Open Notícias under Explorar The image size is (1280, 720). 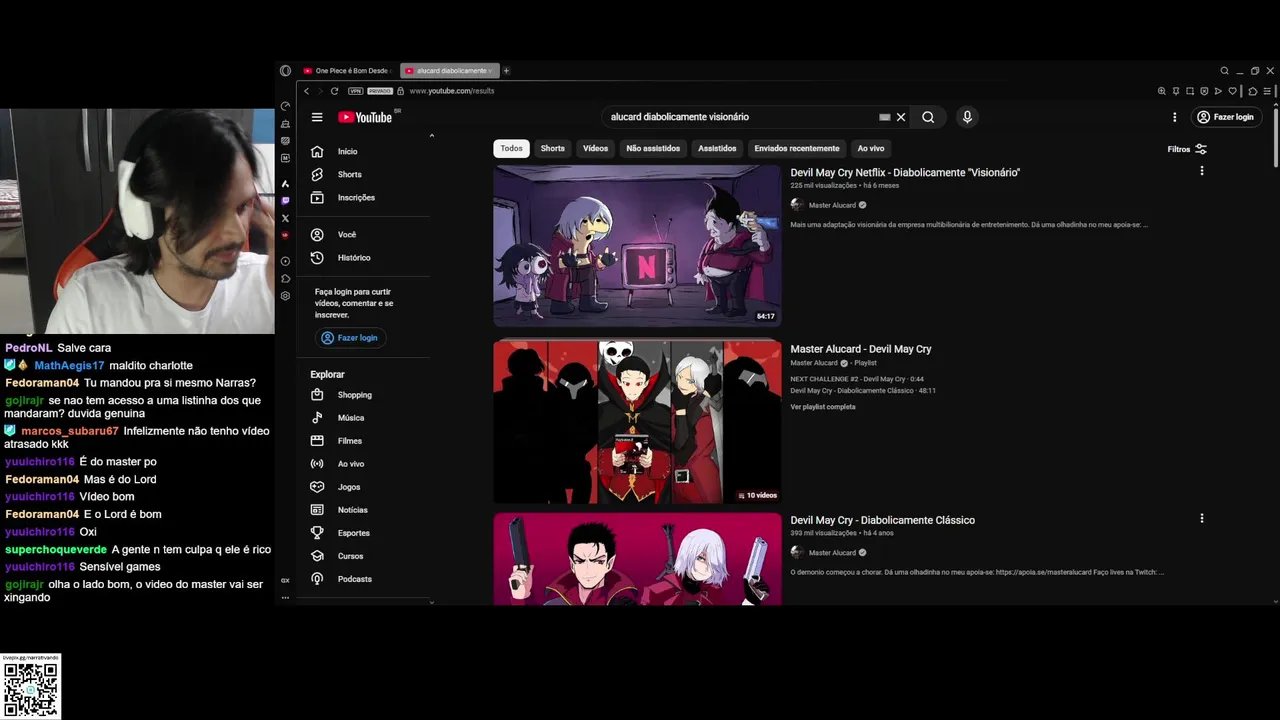363,510
